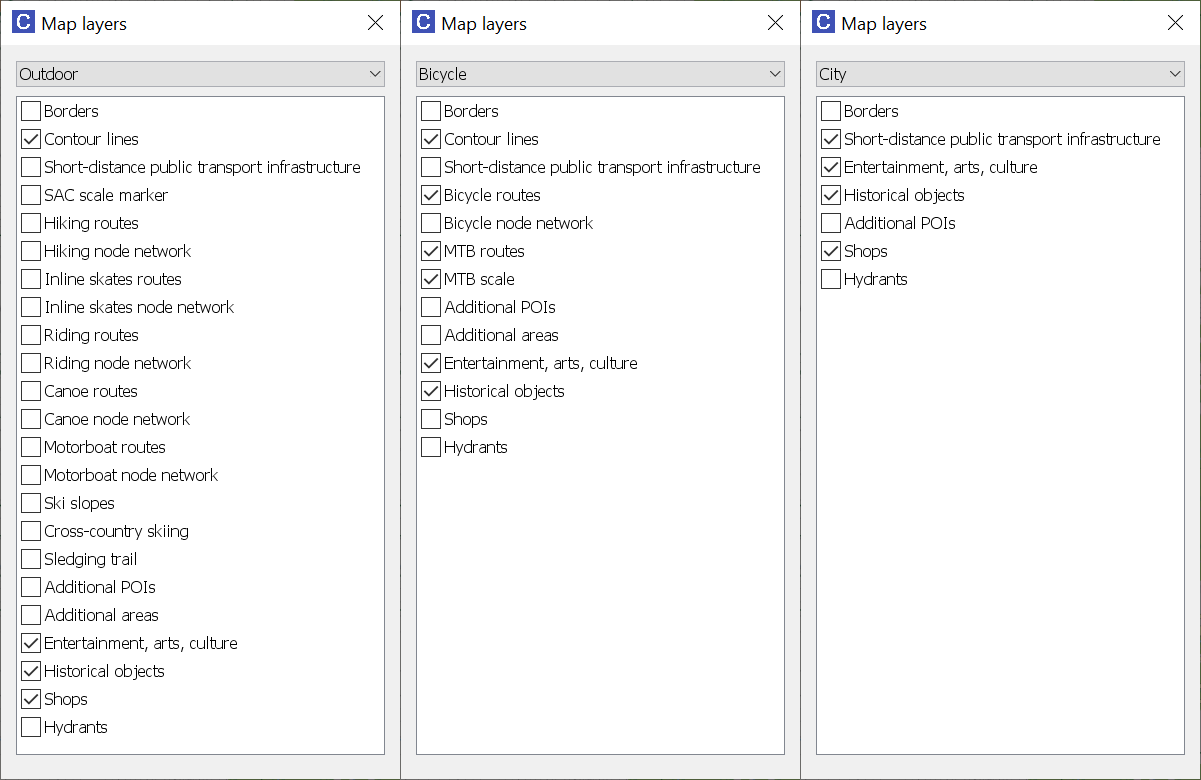Image resolution: width=1201 pixels, height=780 pixels.
Task: Turn on the Ski slopes layer
Action: click(31, 503)
